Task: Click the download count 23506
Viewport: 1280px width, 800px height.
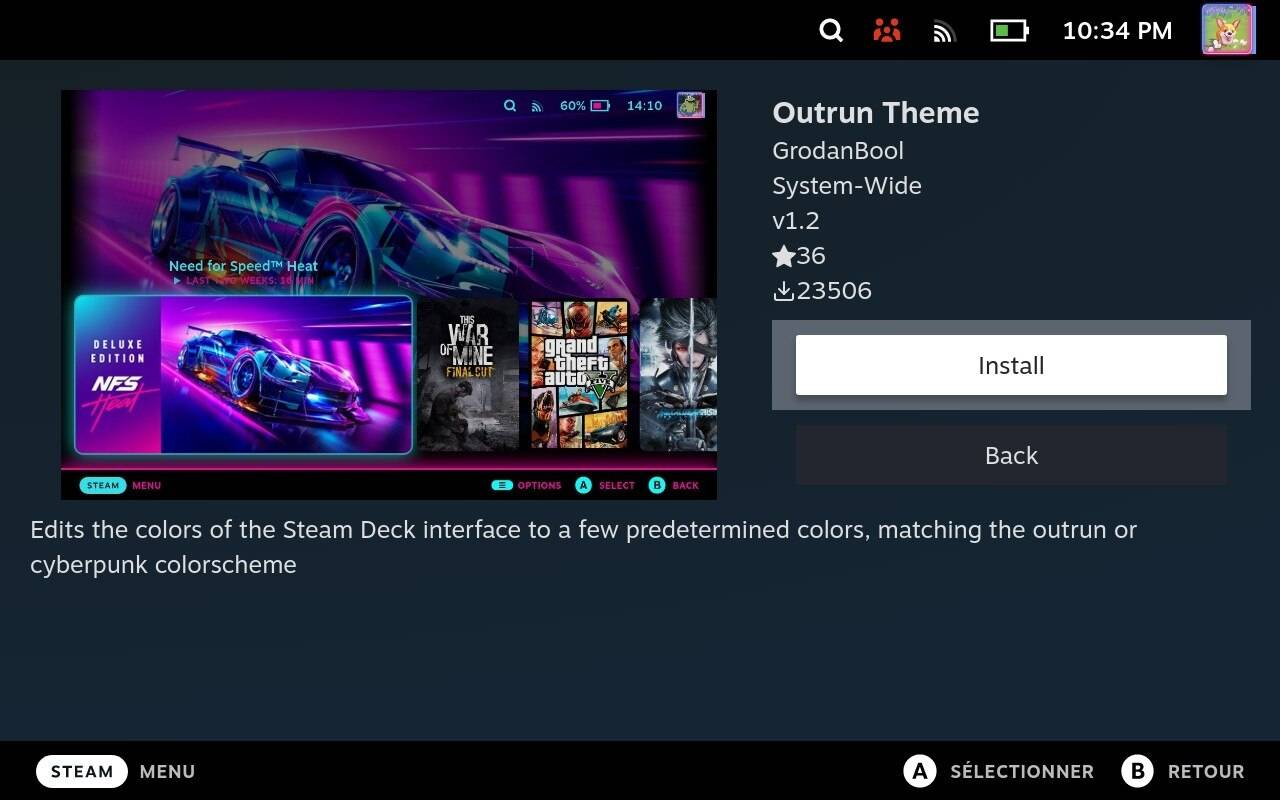Action: pyautogui.click(x=834, y=291)
